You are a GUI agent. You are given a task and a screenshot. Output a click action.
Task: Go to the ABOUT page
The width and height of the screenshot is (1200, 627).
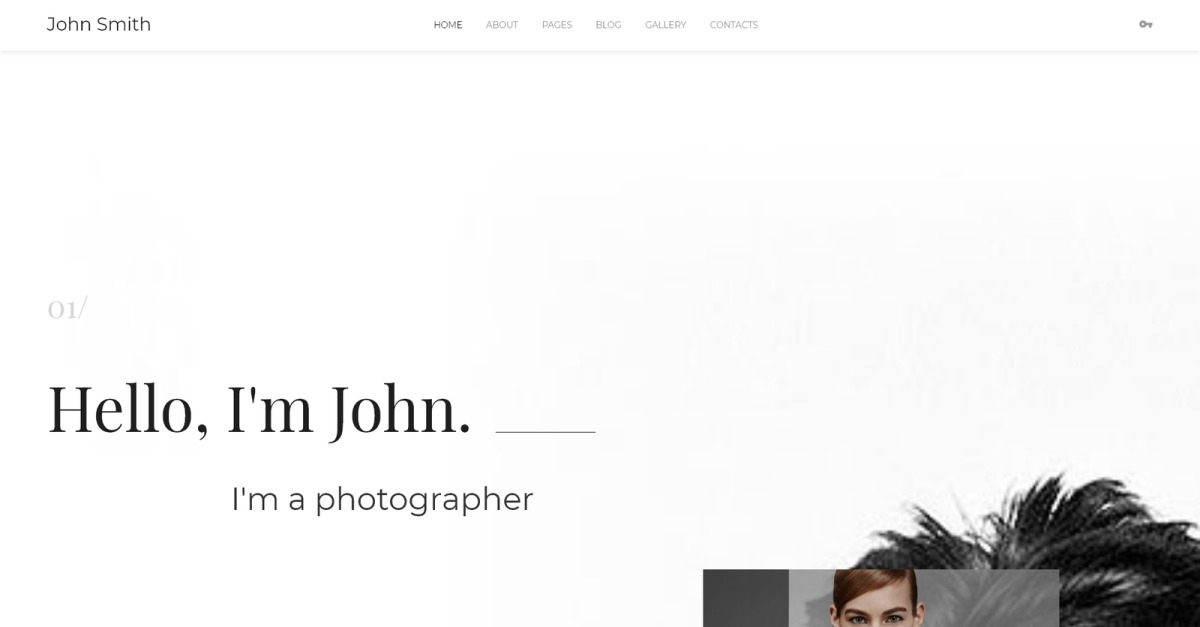tap(502, 25)
